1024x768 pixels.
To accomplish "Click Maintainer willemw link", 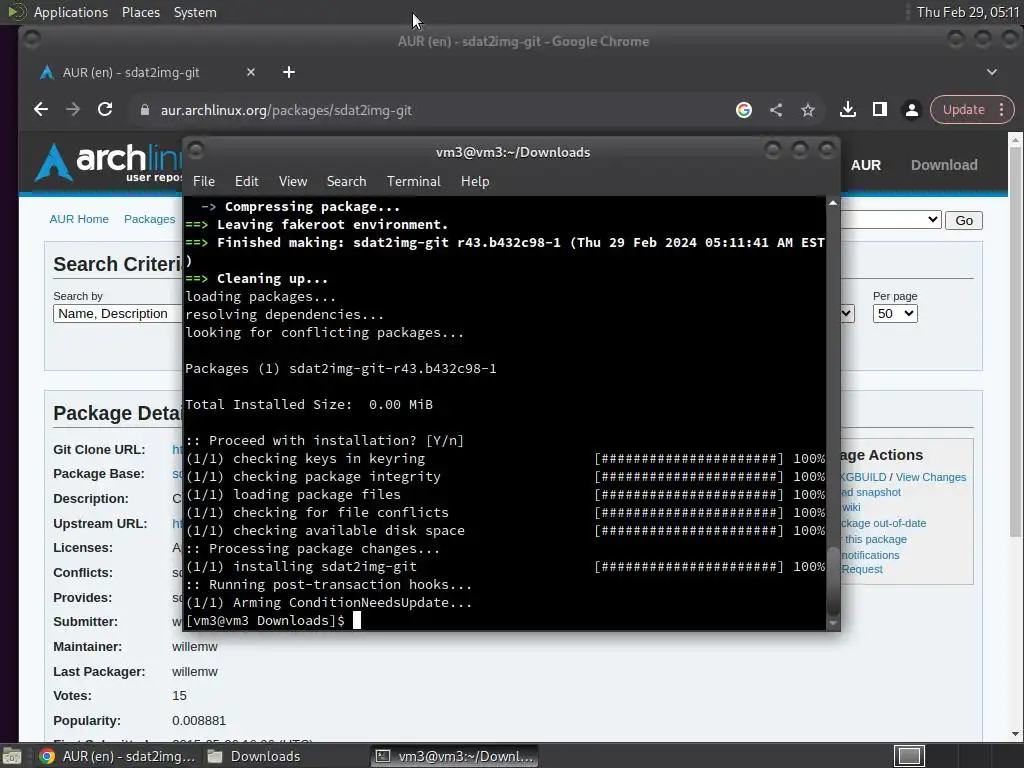I will [x=195, y=647].
